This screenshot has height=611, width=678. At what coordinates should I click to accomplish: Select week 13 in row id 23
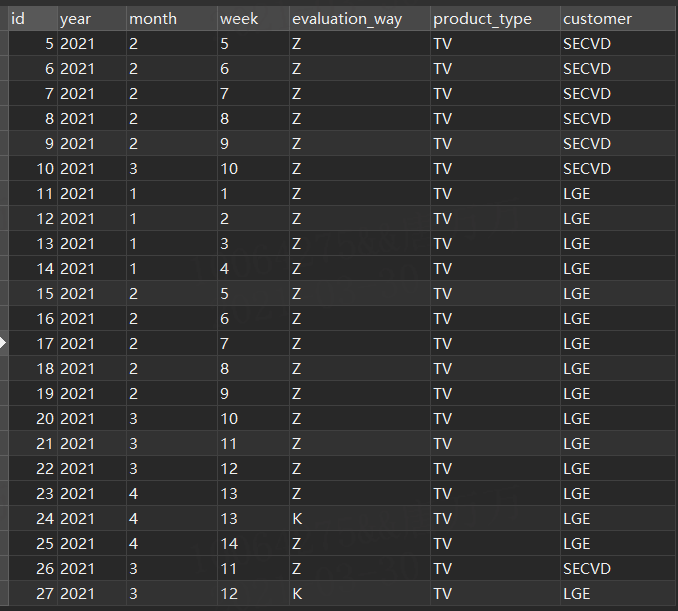pos(253,493)
